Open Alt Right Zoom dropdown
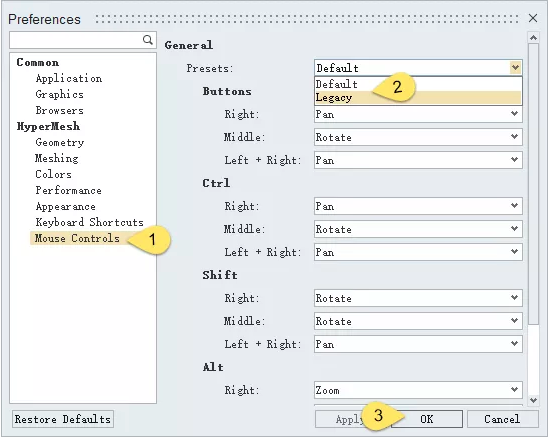 (418, 390)
